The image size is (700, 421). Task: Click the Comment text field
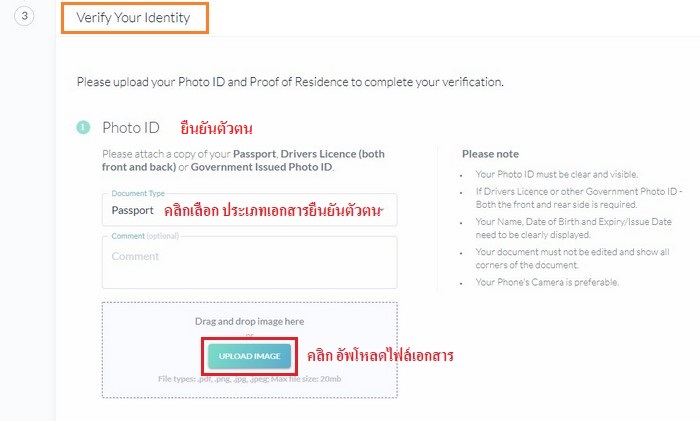point(249,262)
